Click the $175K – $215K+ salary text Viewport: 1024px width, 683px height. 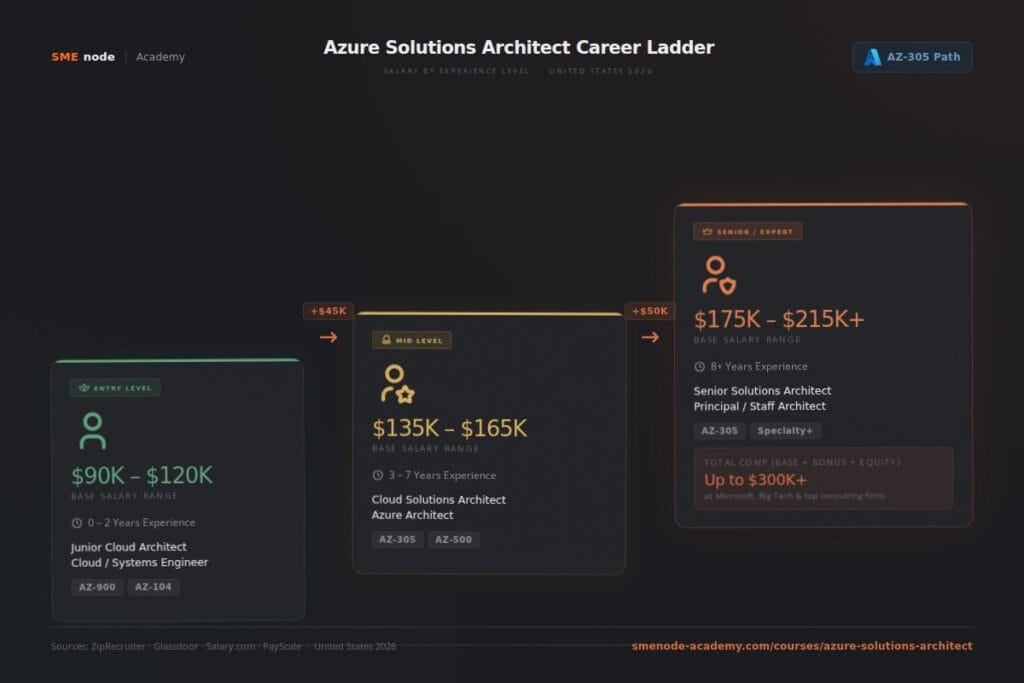point(778,319)
